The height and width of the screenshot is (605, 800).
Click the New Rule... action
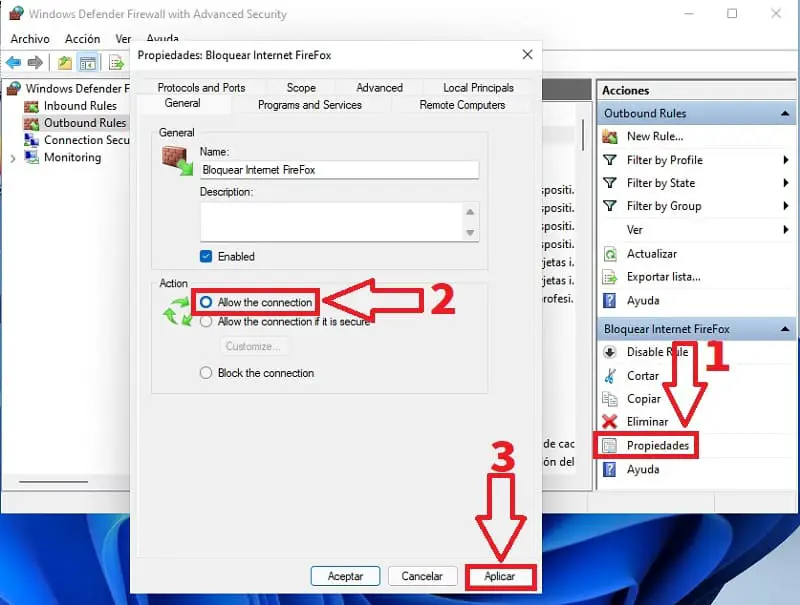click(x=655, y=136)
